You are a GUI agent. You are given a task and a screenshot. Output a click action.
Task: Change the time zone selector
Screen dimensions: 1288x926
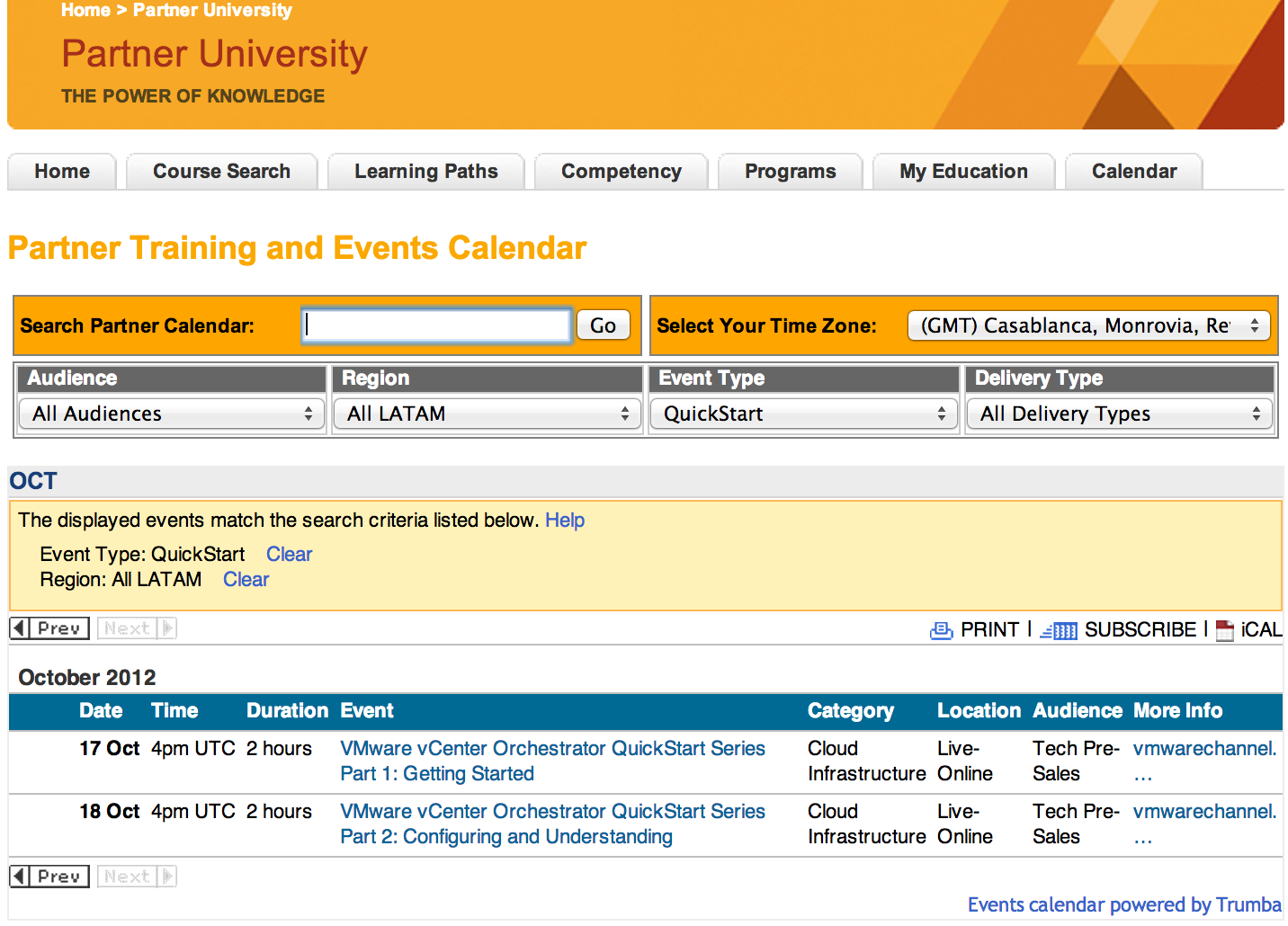click(1088, 325)
